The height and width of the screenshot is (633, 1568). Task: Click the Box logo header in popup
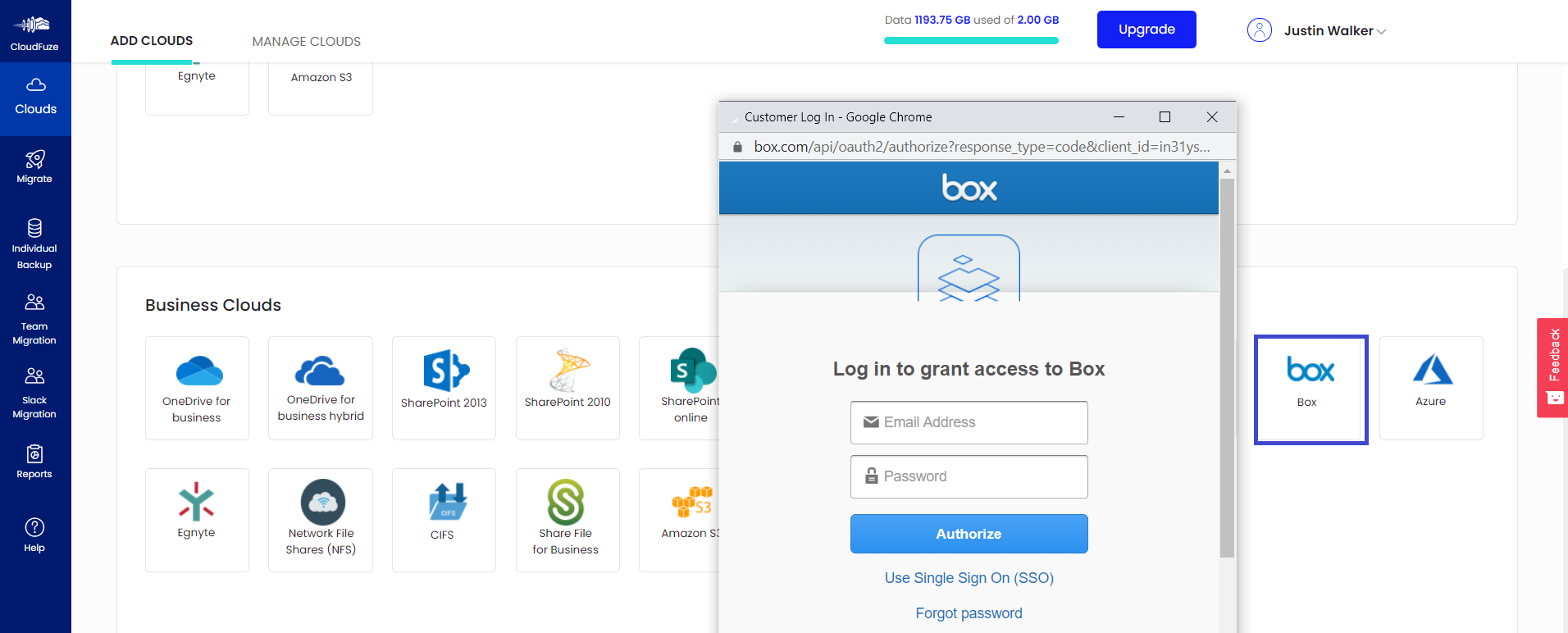click(x=969, y=188)
